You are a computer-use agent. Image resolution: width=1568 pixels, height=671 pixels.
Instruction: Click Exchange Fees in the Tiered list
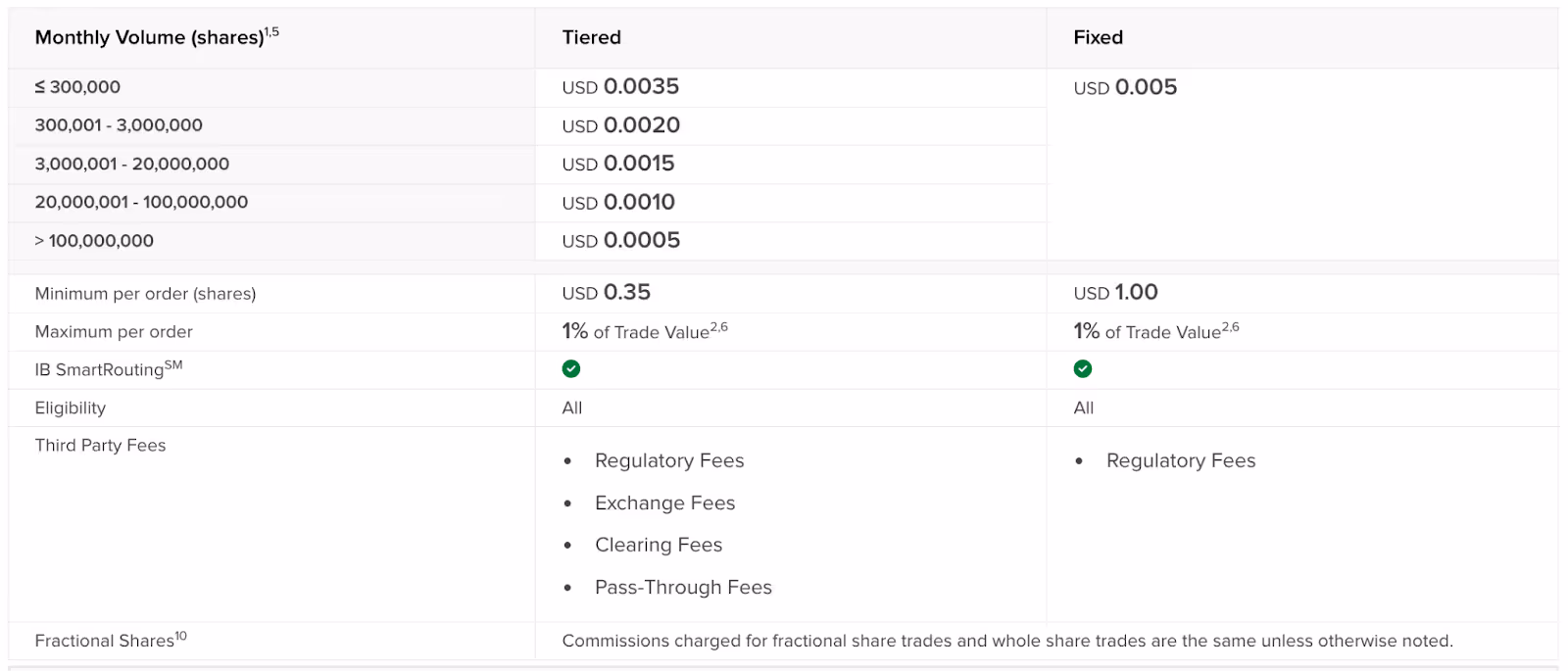664,503
